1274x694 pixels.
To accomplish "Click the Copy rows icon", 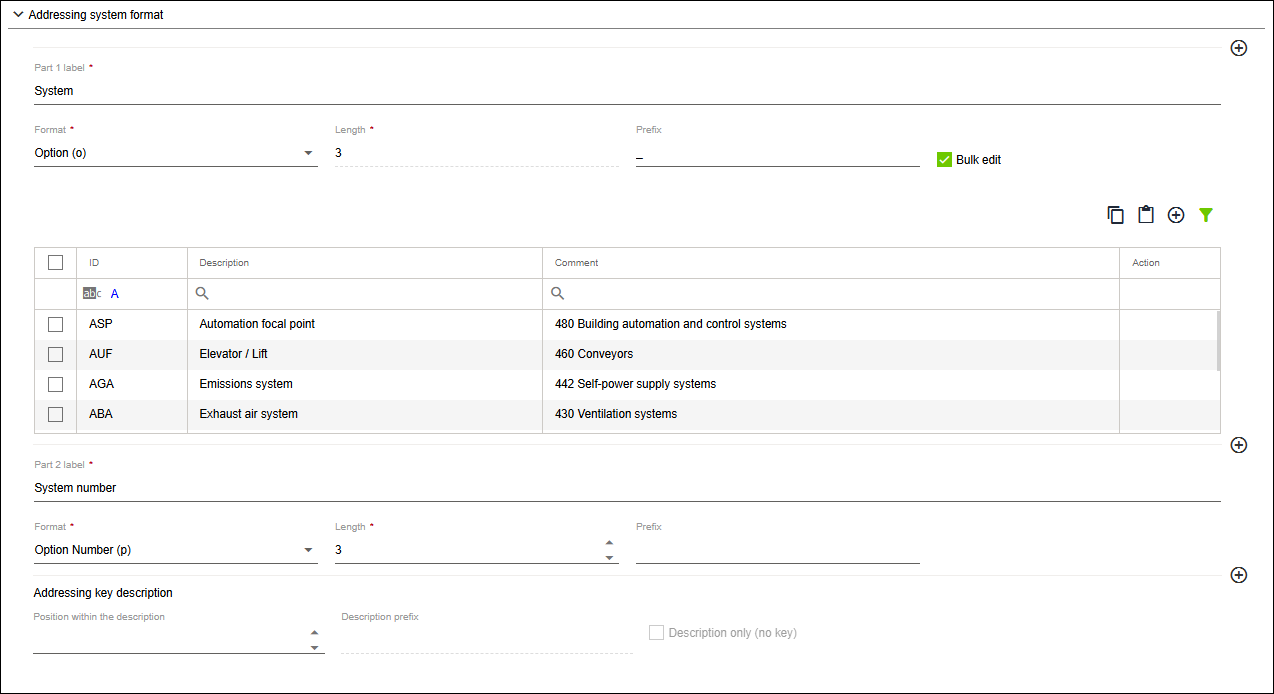I will click(1115, 214).
